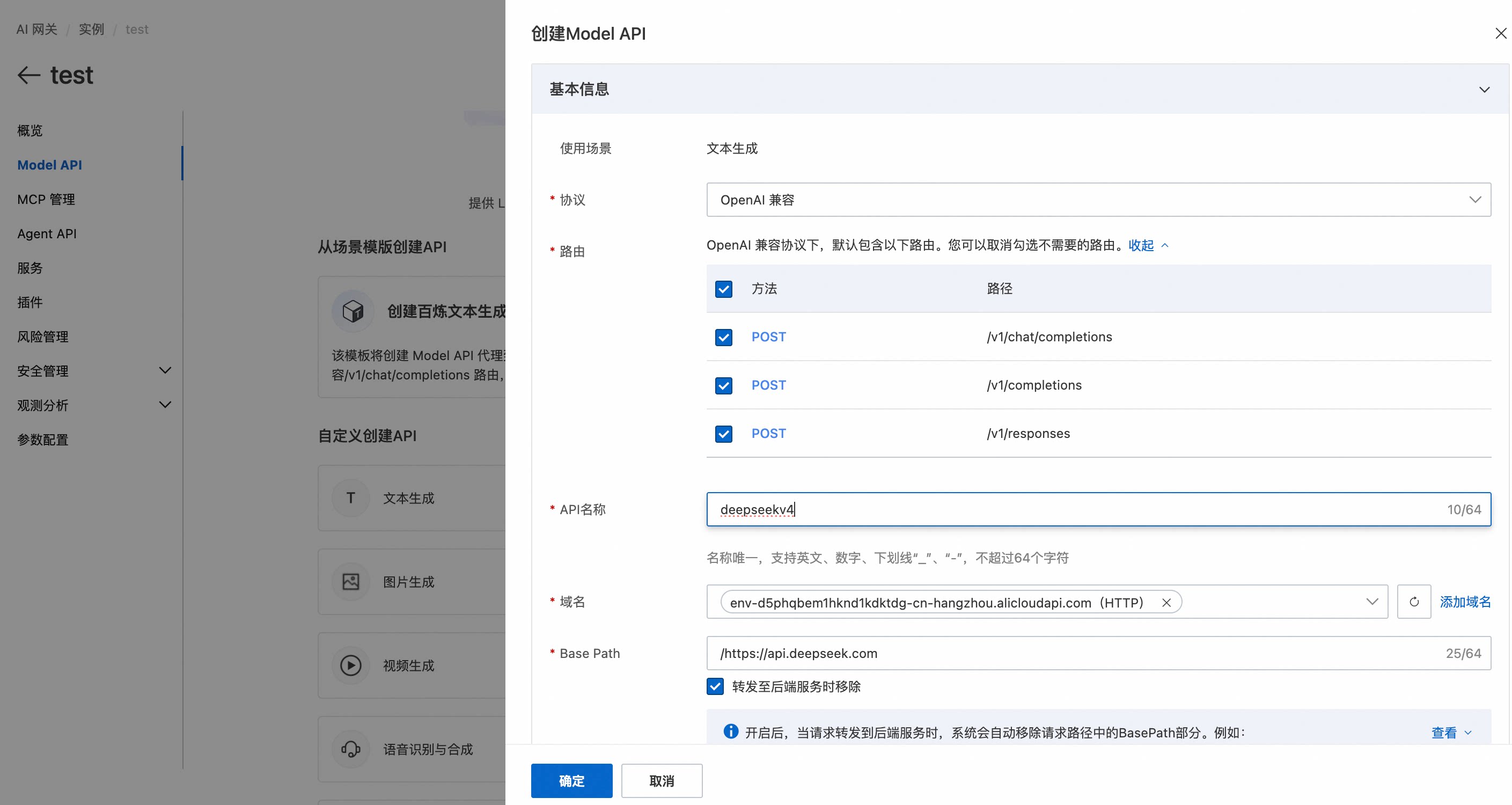This screenshot has width=1512, height=805.
Task: Click the 创建百炼文本生成 cube icon
Action: [353, 311]
